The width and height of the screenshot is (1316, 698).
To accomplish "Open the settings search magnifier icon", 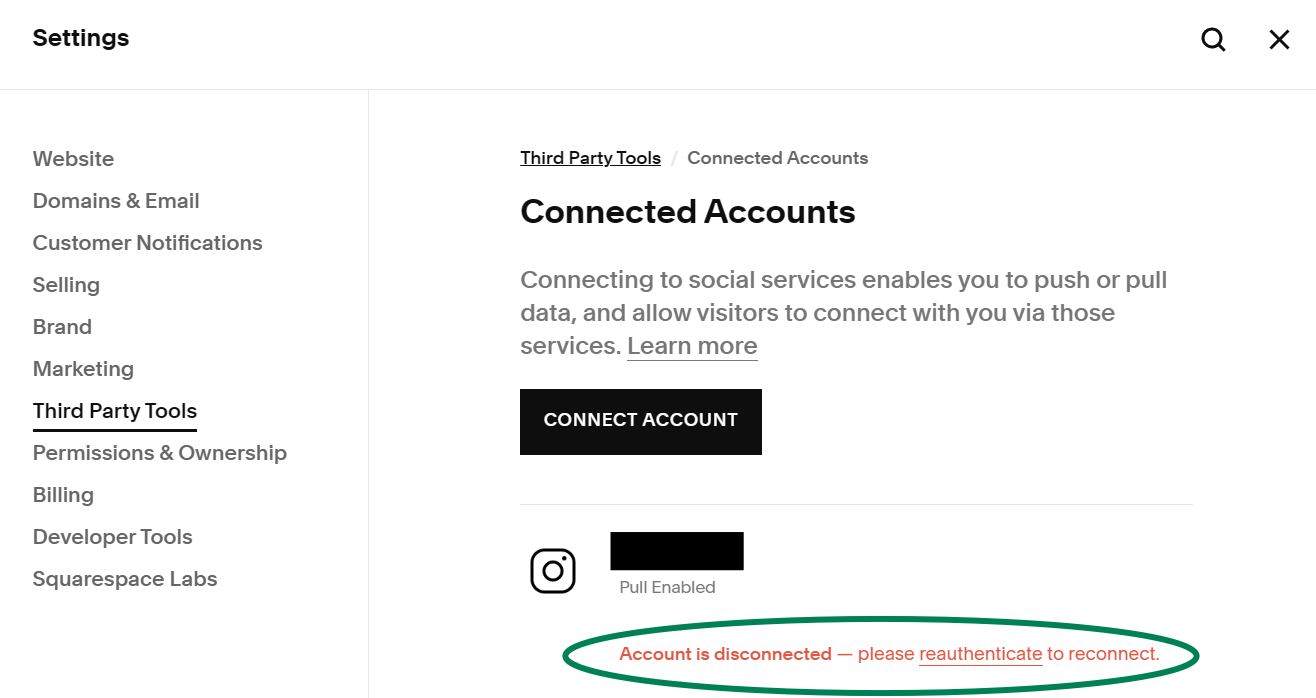I will point(1213,40).
